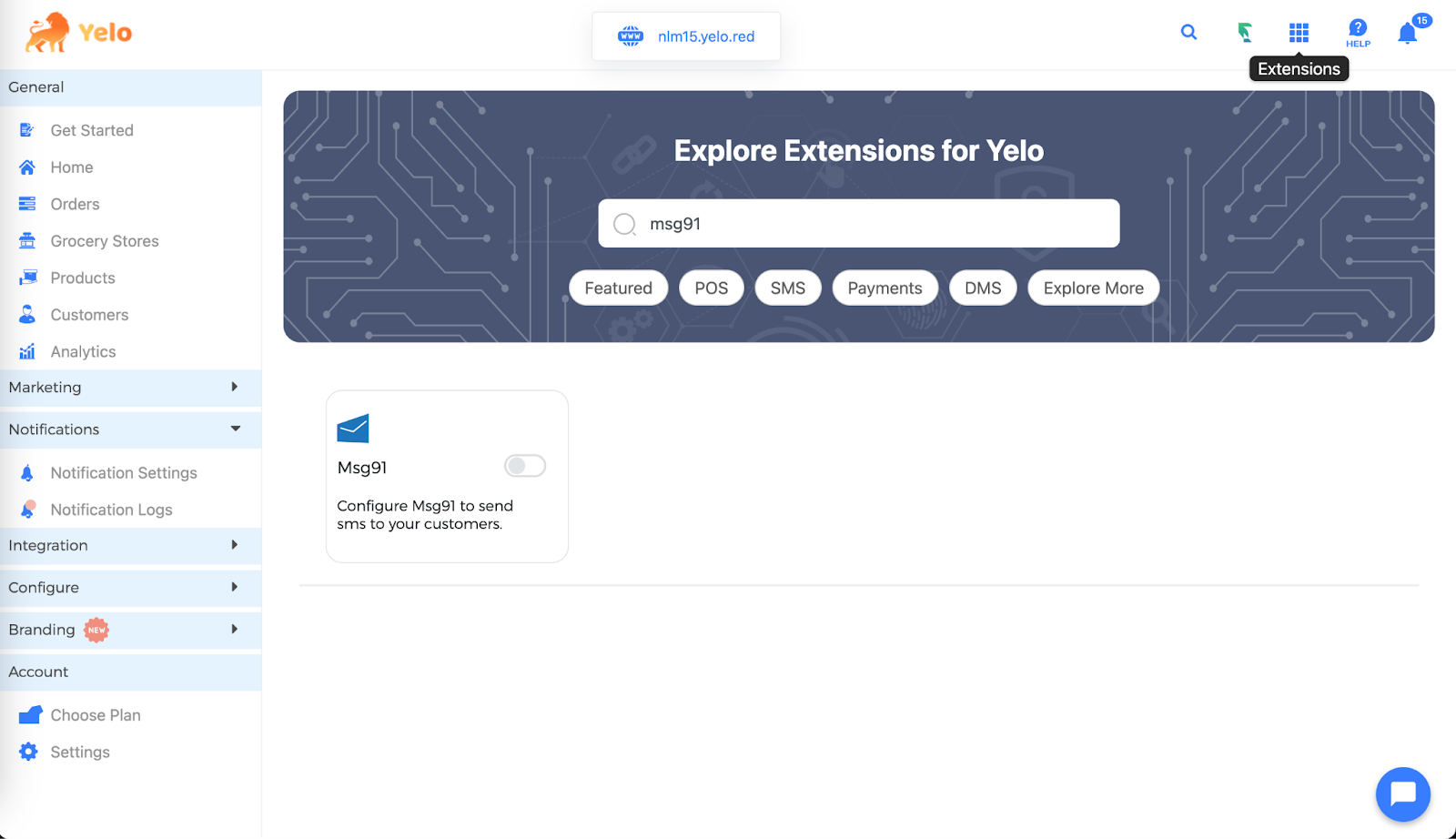Screen dimensions: 1456x839
Task: Click the Get Started sidebar icon
Action: coord(27,130)
